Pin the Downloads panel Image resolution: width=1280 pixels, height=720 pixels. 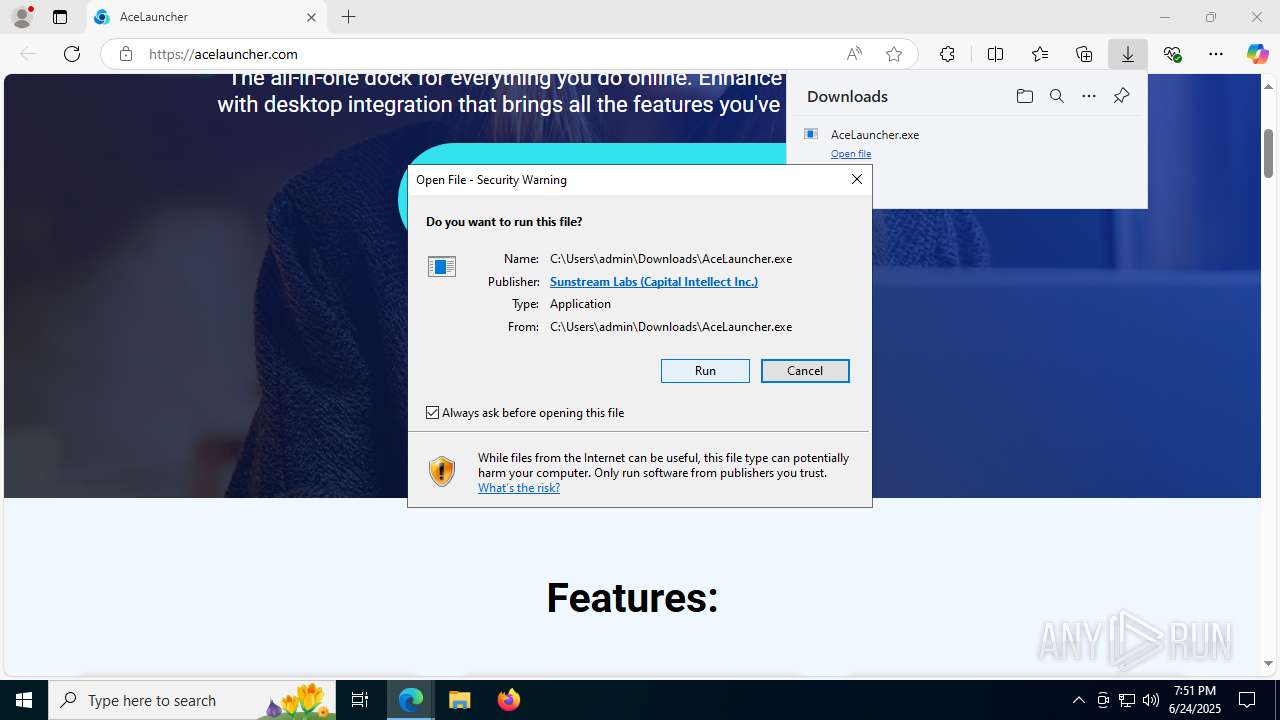[x=1121, y=96]
